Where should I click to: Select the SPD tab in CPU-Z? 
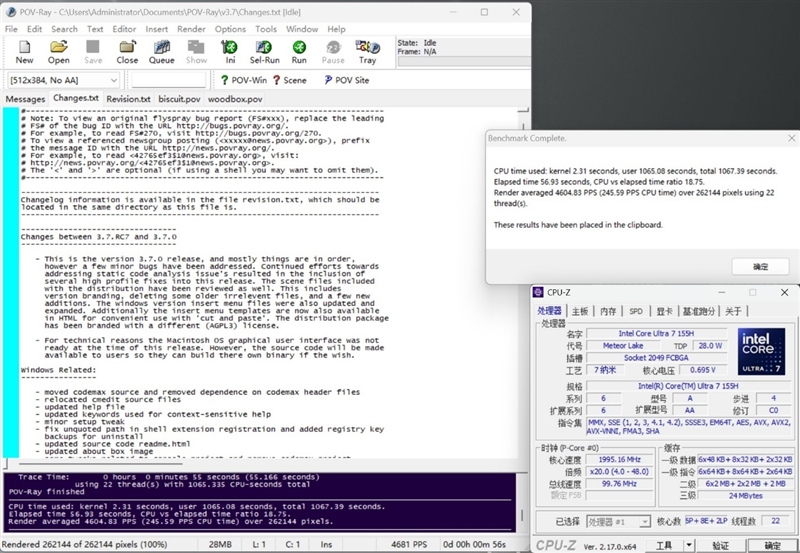[x=634, y=311]
